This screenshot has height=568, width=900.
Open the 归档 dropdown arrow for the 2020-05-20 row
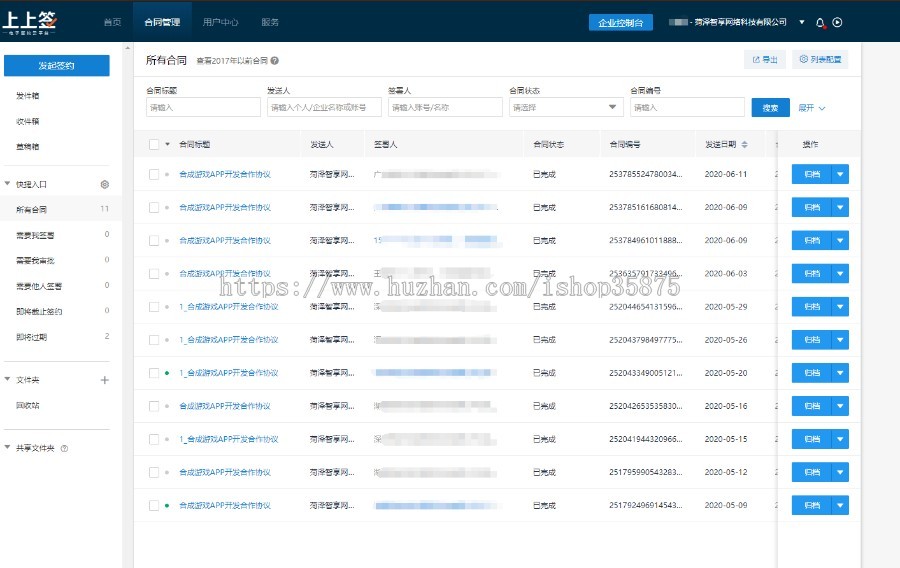(840, 373)
